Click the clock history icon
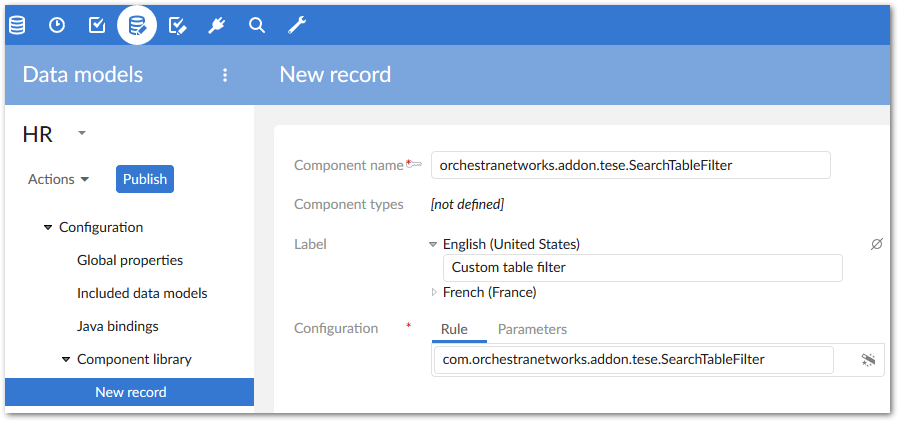899x422 pixels. [x=57, y=25]
